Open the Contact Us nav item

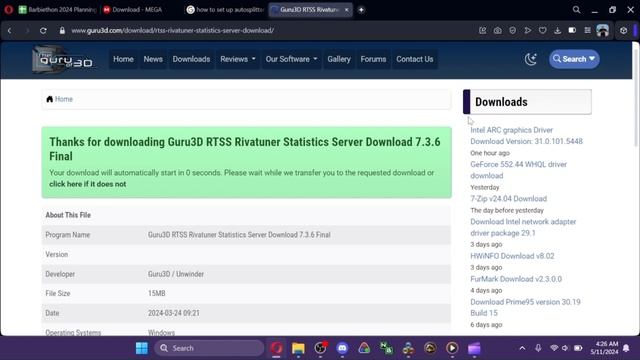point(415,59)
